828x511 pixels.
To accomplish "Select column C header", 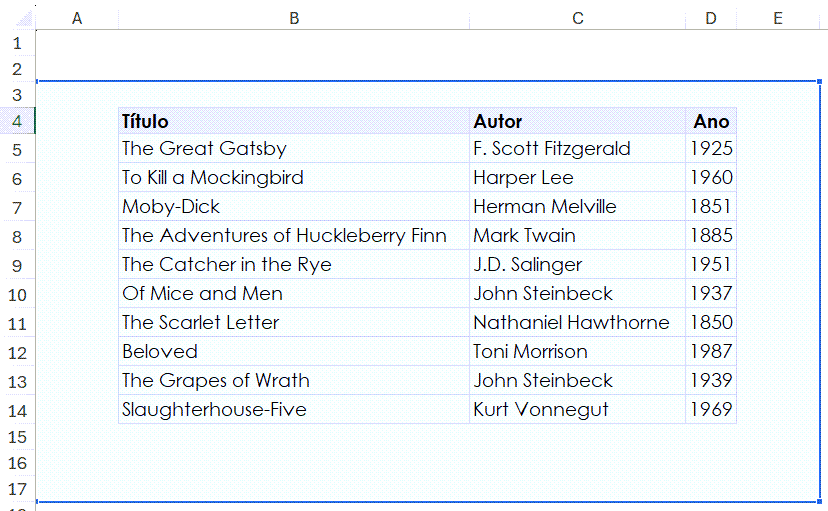I will pyautogui.click(x=577, y=19).
